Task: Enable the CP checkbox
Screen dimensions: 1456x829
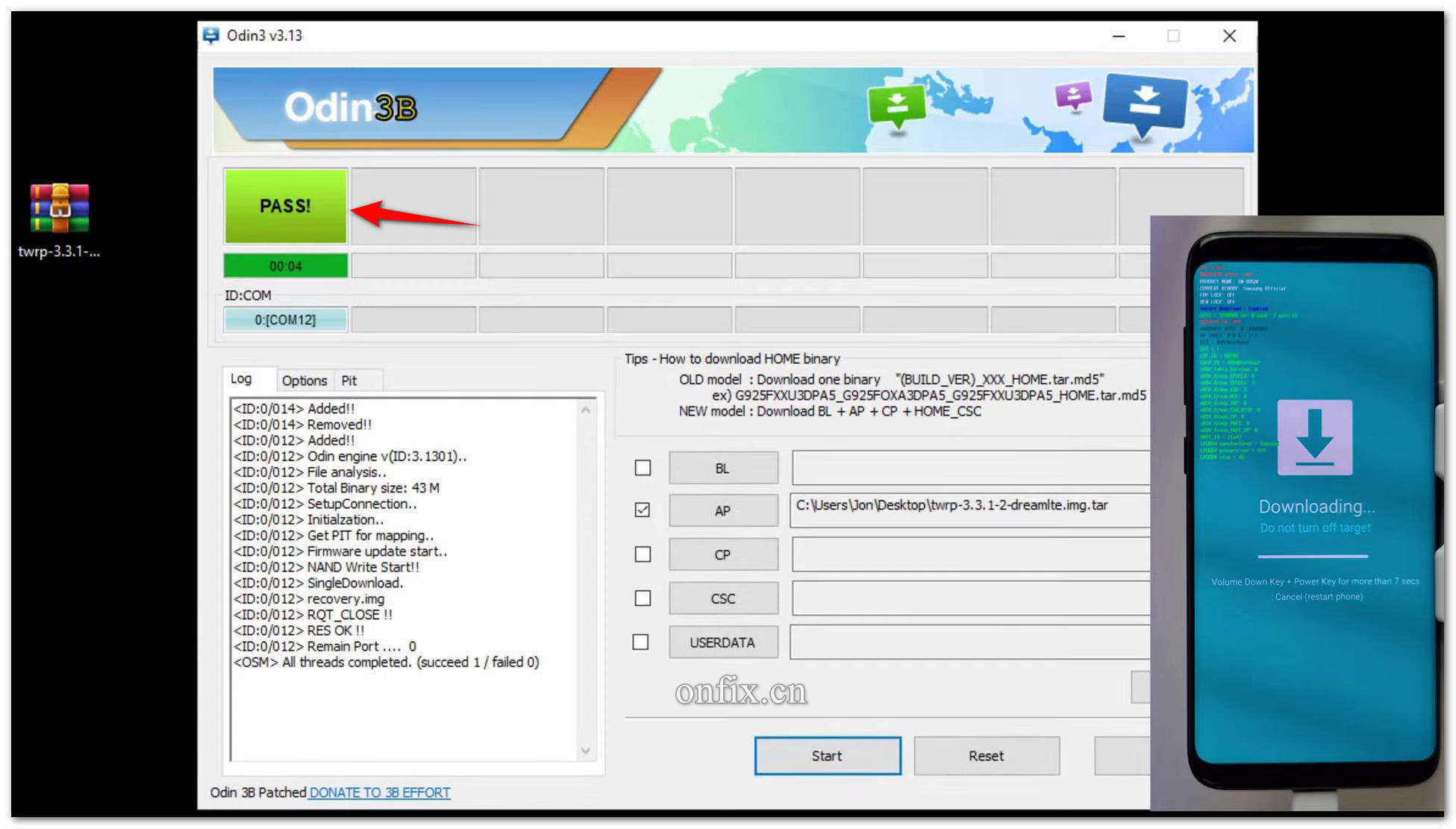Action: (x=643, y=554)
